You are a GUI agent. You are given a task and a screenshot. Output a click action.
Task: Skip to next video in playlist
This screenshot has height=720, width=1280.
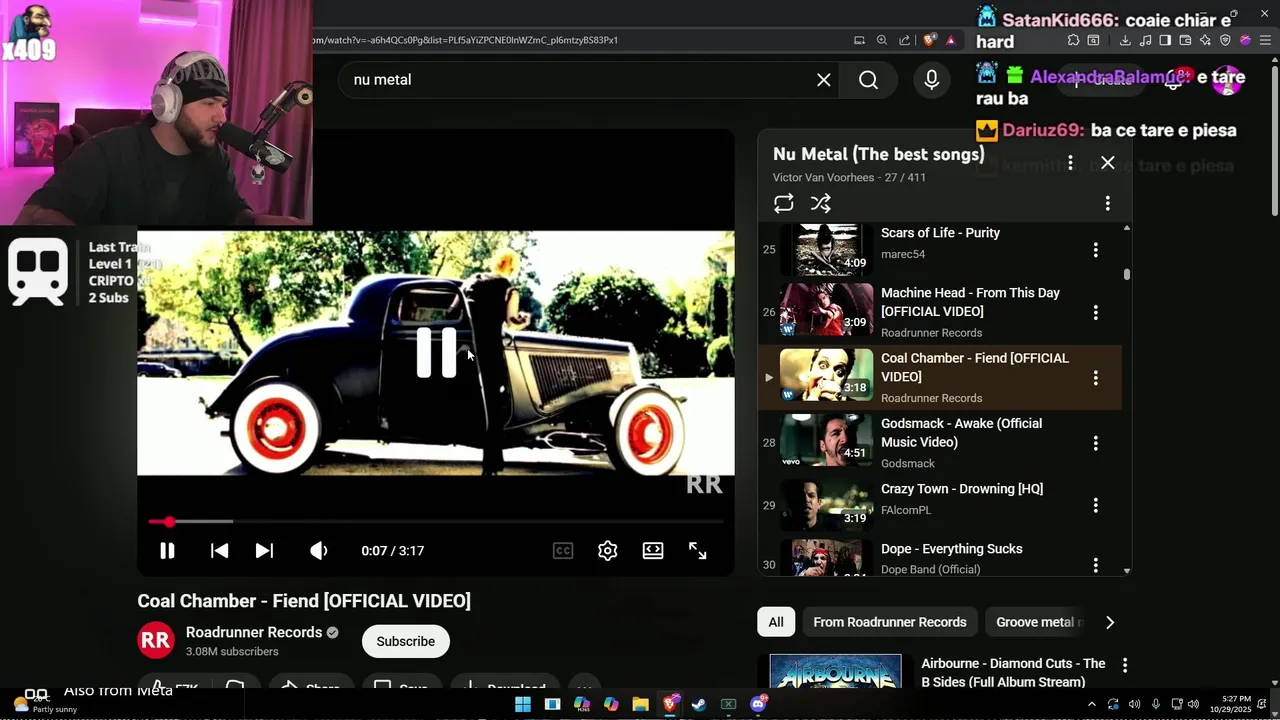coord(264,550)
